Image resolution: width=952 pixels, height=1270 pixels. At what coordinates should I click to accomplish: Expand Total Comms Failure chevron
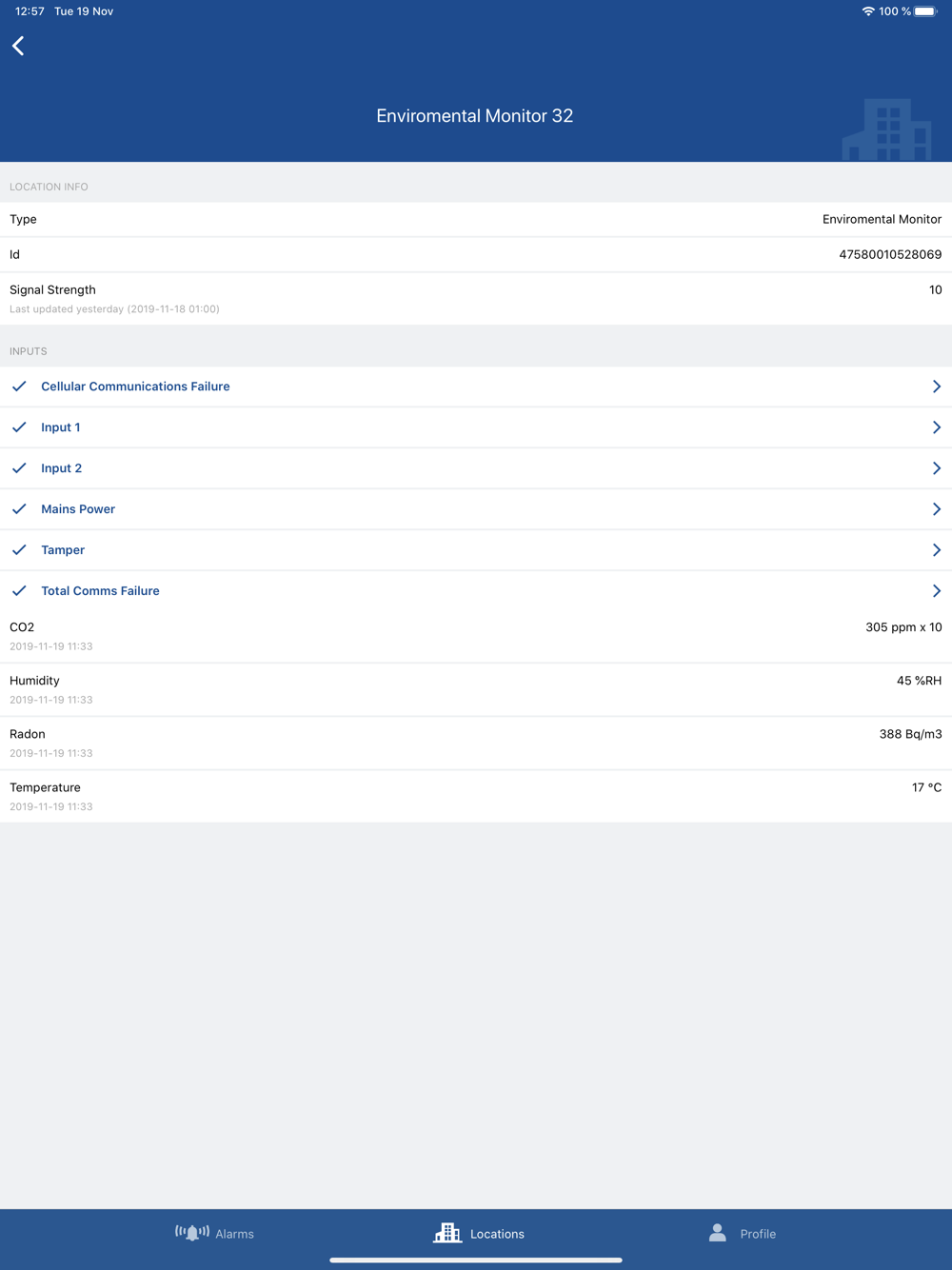pos(936,591)
